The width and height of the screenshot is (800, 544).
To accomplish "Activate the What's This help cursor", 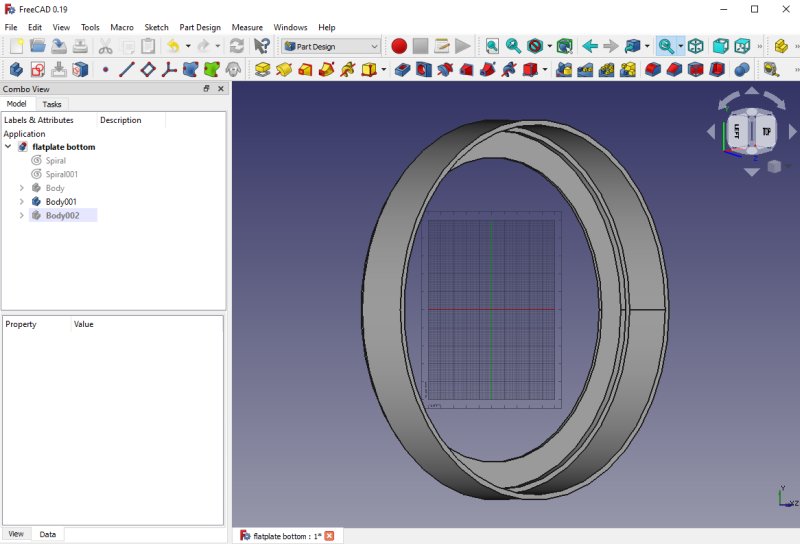I will coord(262,46).
